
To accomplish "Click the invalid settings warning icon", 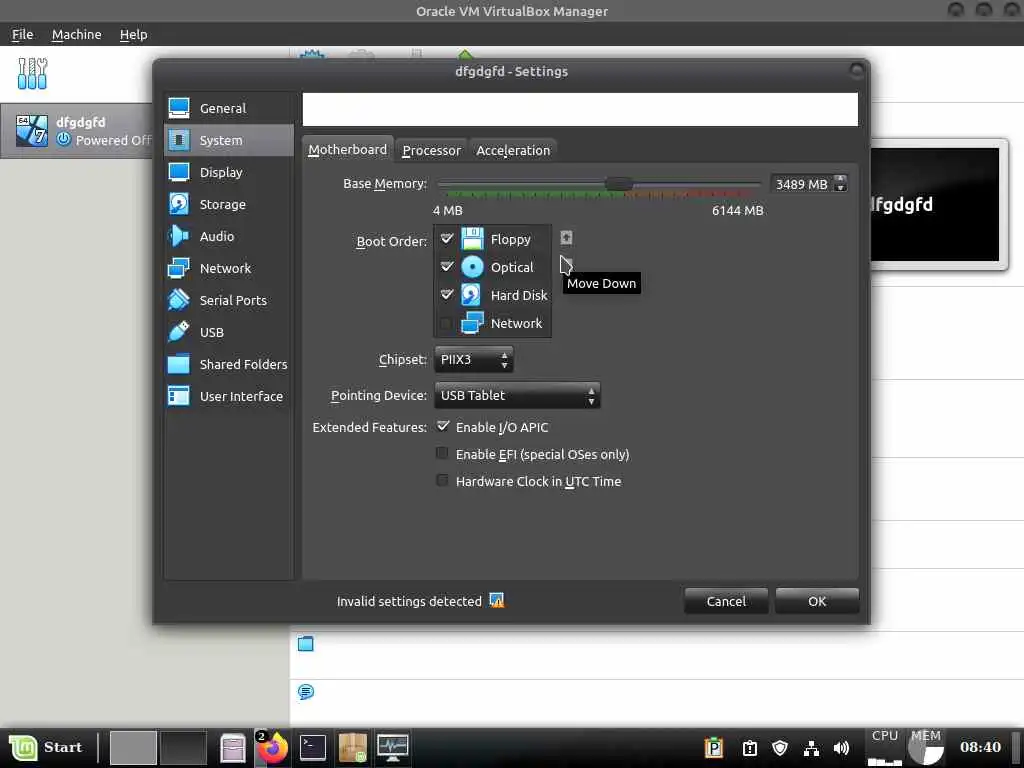I will tap(497, 600).
